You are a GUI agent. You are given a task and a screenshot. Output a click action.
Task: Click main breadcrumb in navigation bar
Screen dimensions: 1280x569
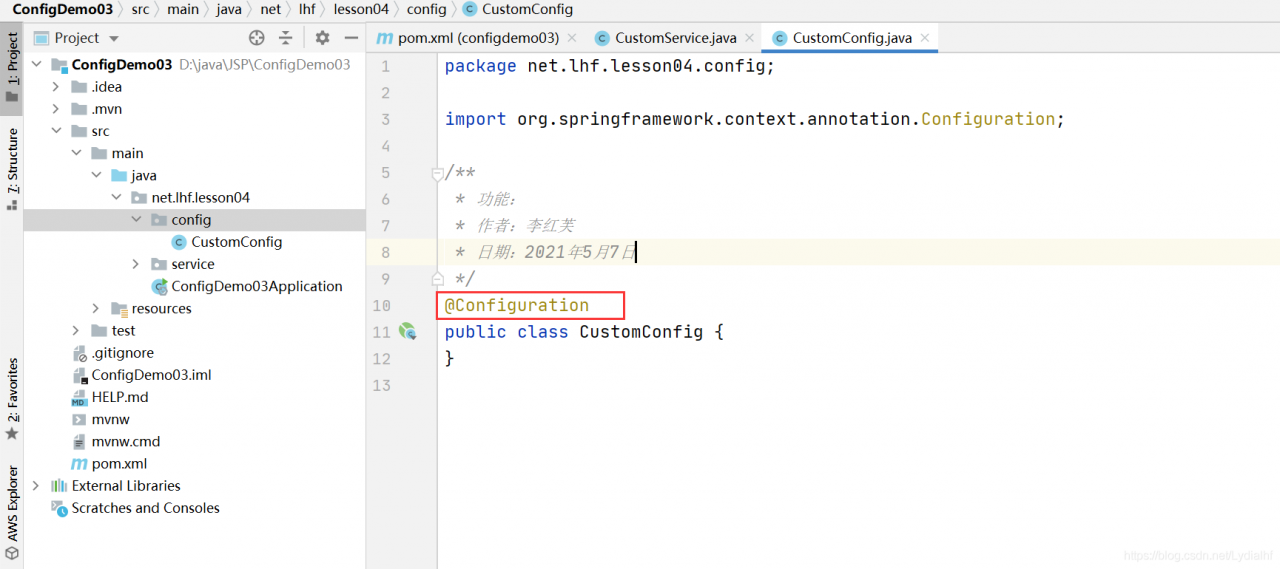(x=183, y=10)
